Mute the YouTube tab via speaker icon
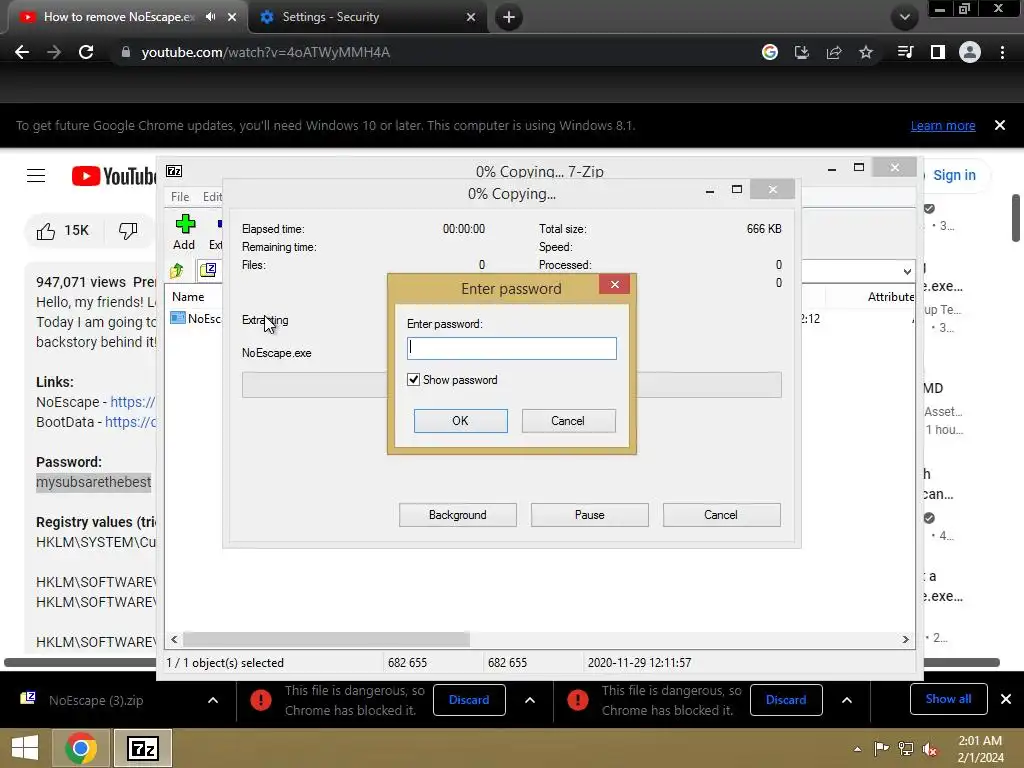 click(x=210, y=17)
